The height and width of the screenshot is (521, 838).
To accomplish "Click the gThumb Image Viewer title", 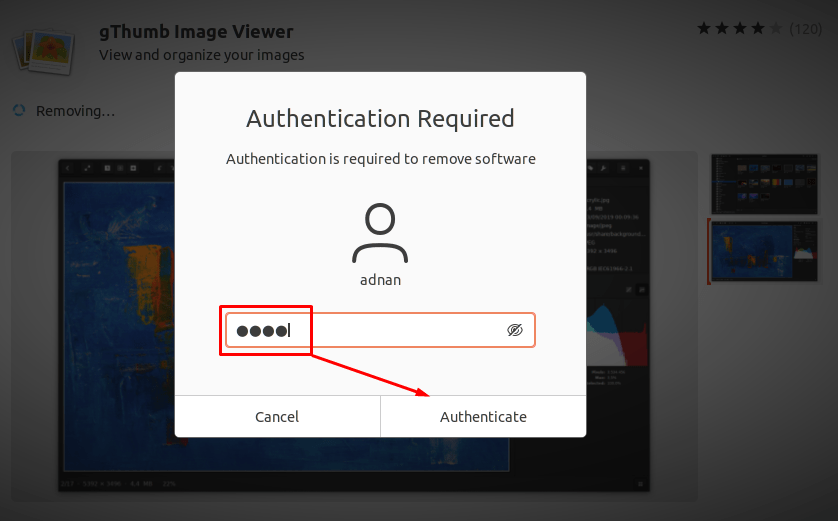I will coord(196,32).
